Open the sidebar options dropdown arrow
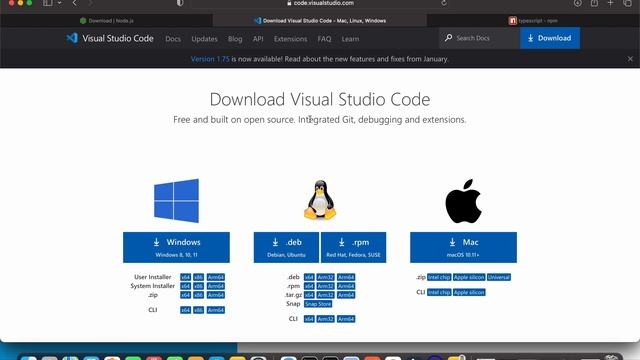This screenshot has height=360, width=640. coord(60,3)
